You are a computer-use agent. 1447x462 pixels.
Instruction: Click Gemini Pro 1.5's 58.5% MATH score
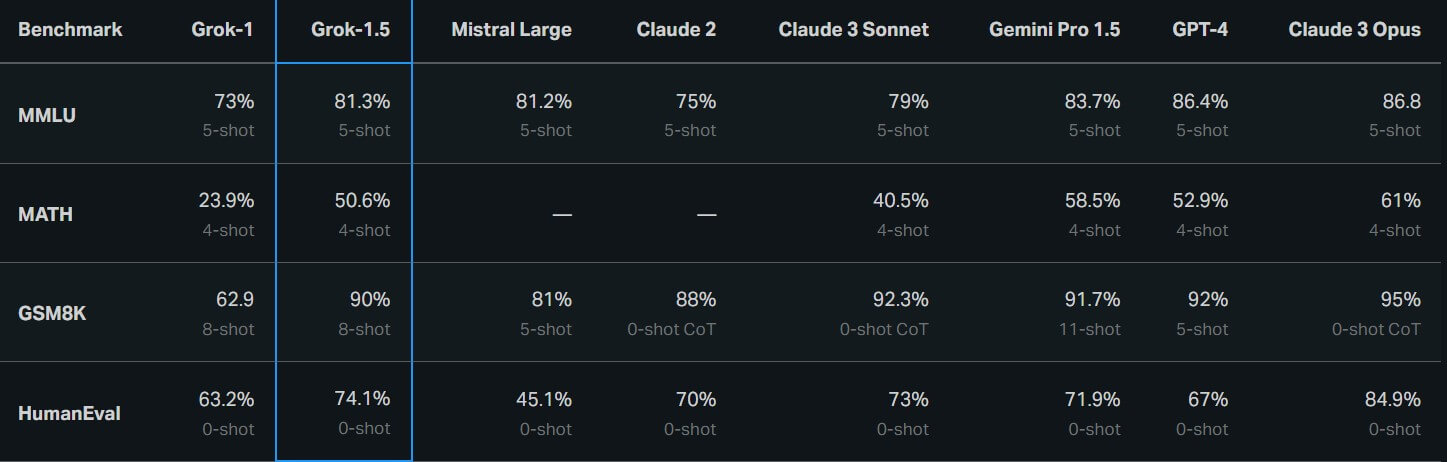coord(1093,200)
